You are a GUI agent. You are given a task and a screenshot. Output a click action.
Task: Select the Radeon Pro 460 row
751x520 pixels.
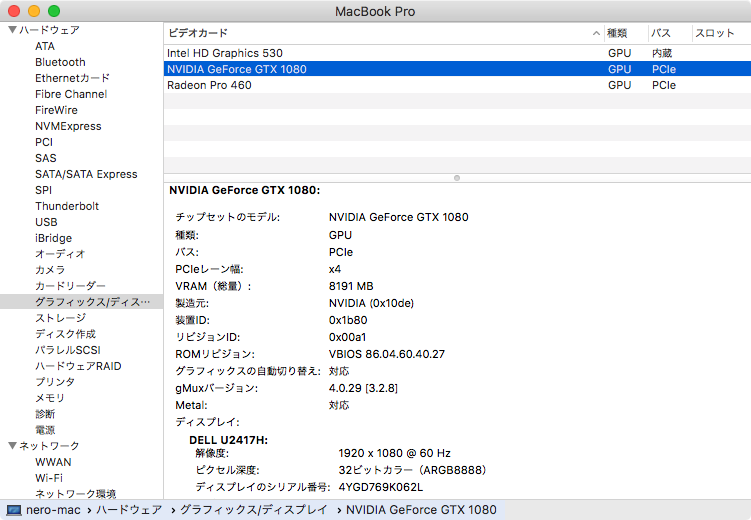[457, 85]
